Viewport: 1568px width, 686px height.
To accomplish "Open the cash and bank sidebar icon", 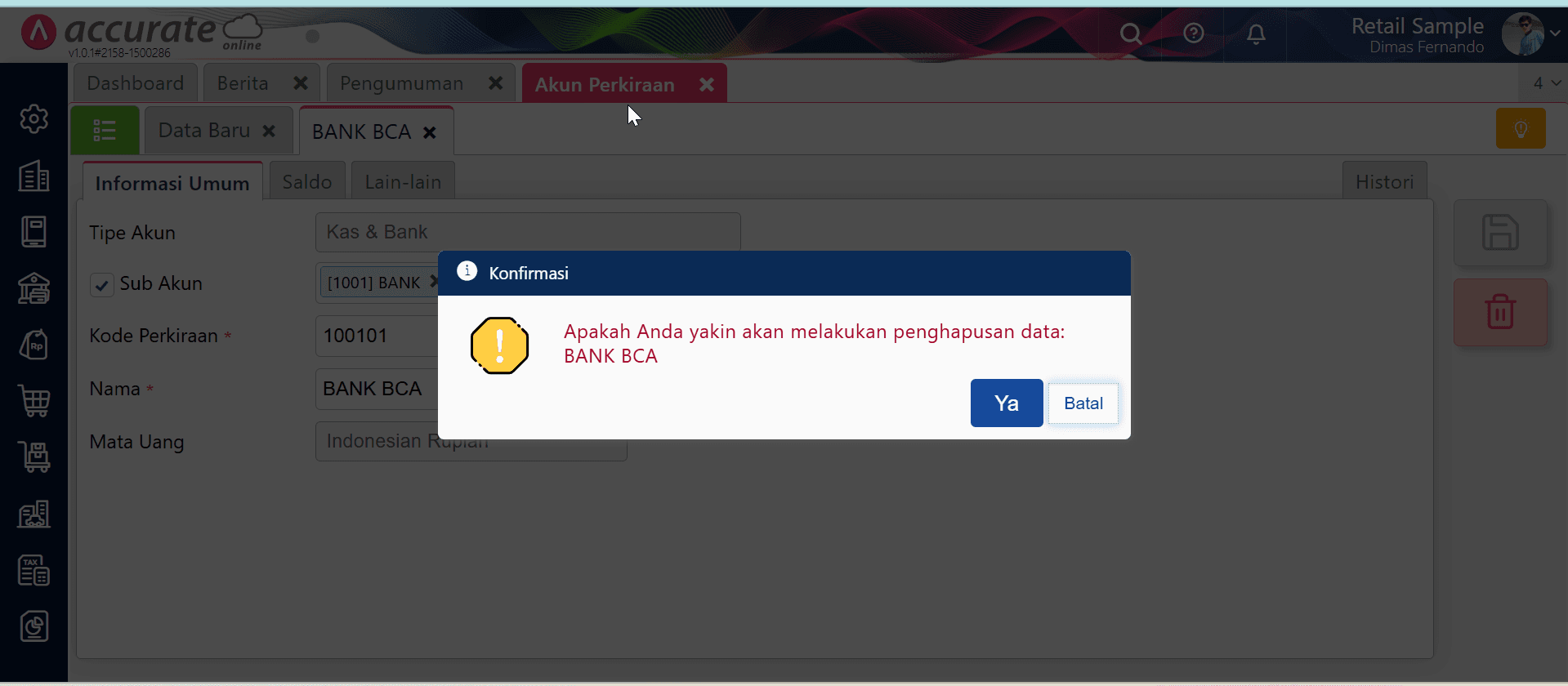I will coord(34,288).
